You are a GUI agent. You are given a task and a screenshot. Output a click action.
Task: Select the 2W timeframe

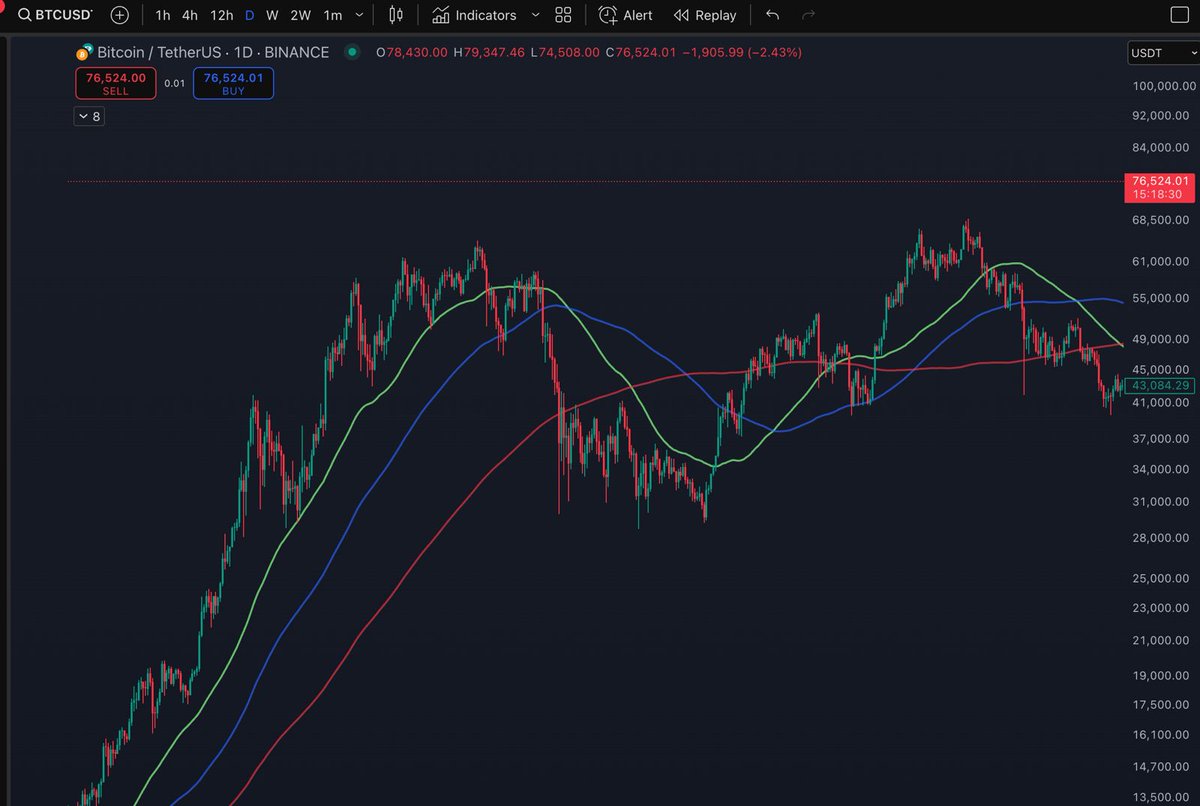click(300, 15)
